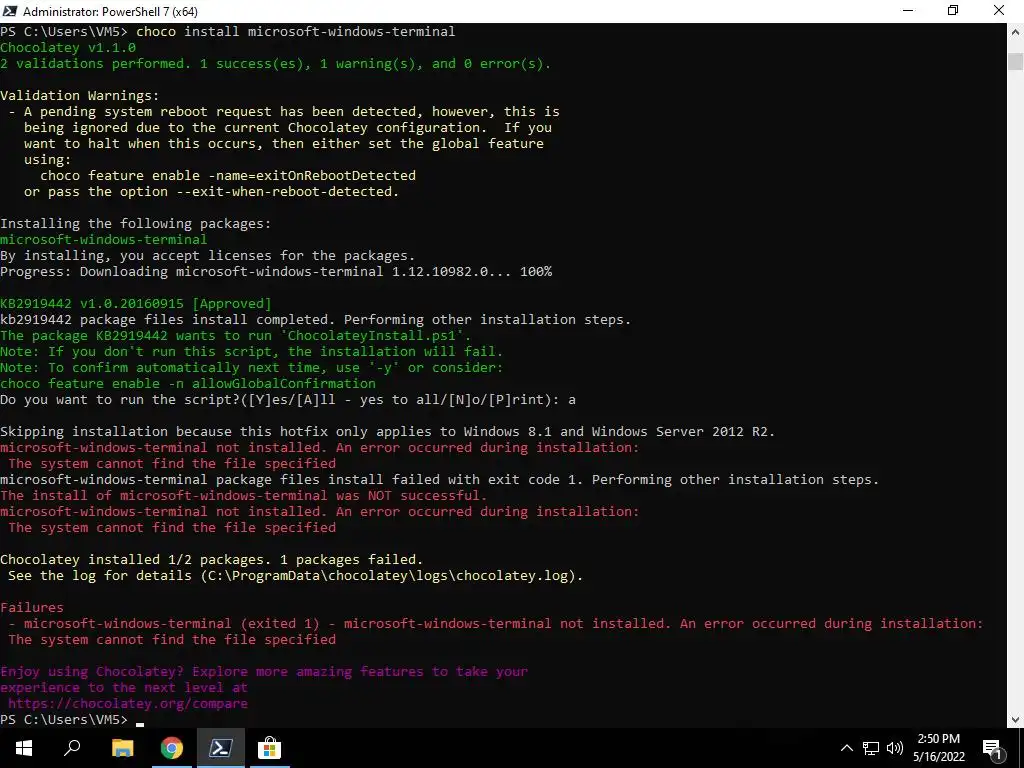Screen dimensions: 1024x768
Task: Minimize the PowerShell window
Action: pos(908,11)
